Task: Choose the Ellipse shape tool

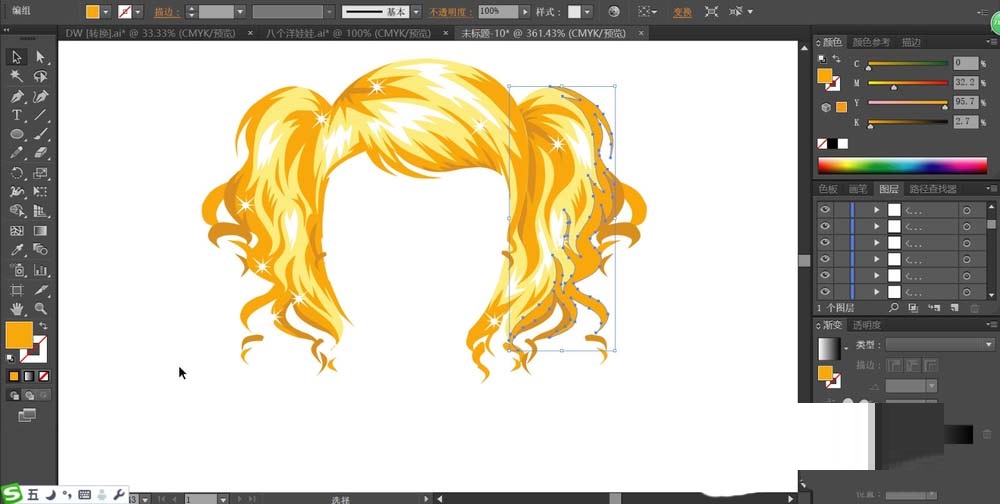Action: pyautogui.click(x=17, y=134)
